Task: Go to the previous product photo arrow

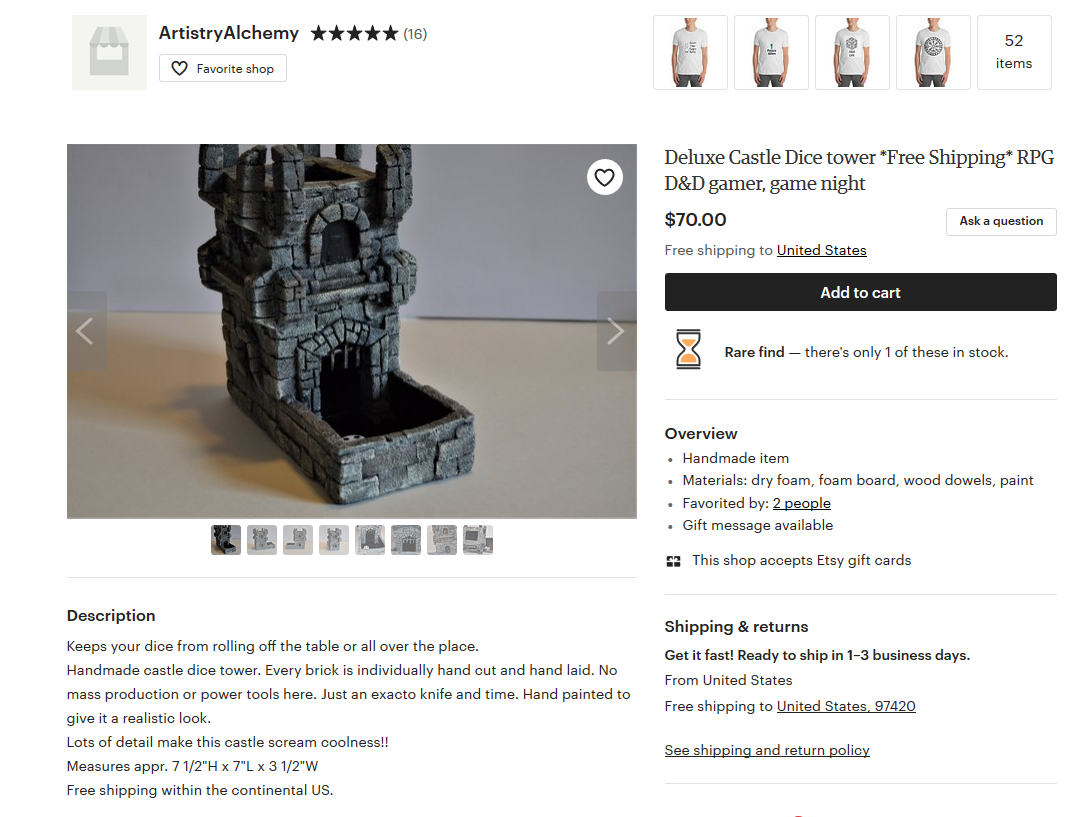Action: (x=86, y=331)
